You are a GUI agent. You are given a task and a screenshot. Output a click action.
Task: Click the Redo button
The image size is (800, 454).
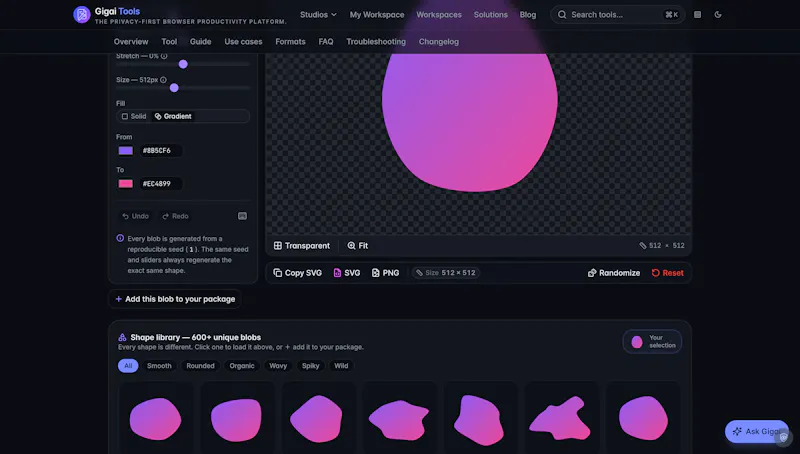176,216
